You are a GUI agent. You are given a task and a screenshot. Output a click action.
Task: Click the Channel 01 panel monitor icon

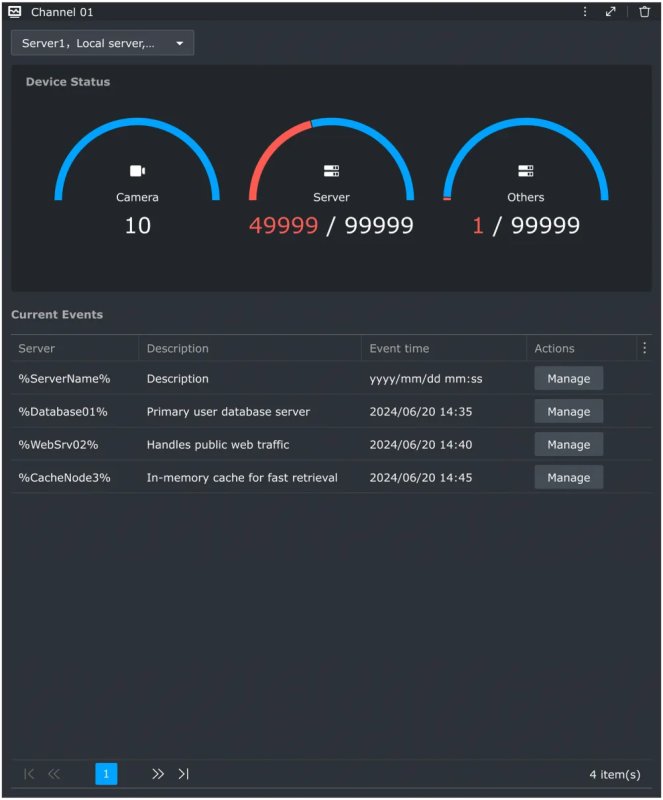(x=15, y=12)
